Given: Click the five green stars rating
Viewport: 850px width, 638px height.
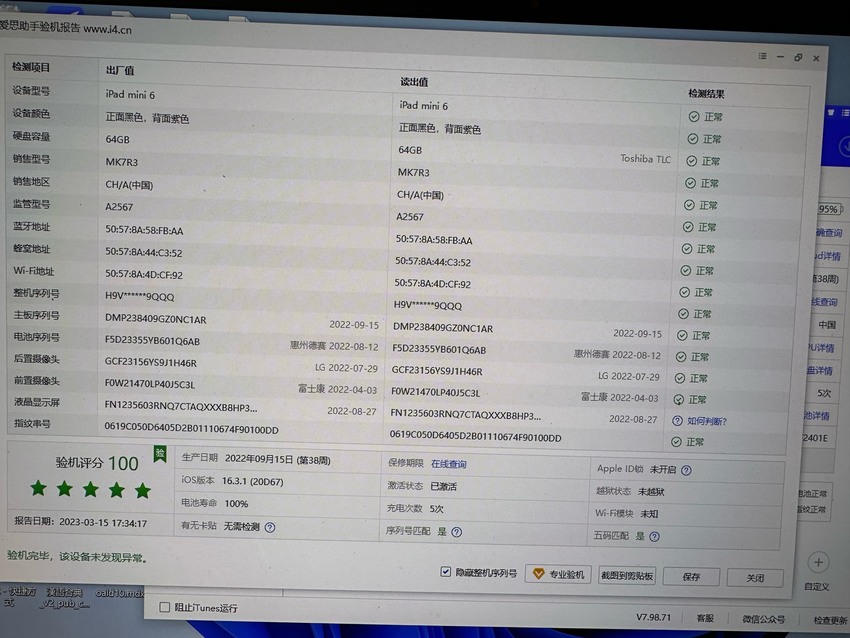Looking at the screenshot, I should point(91,489).
